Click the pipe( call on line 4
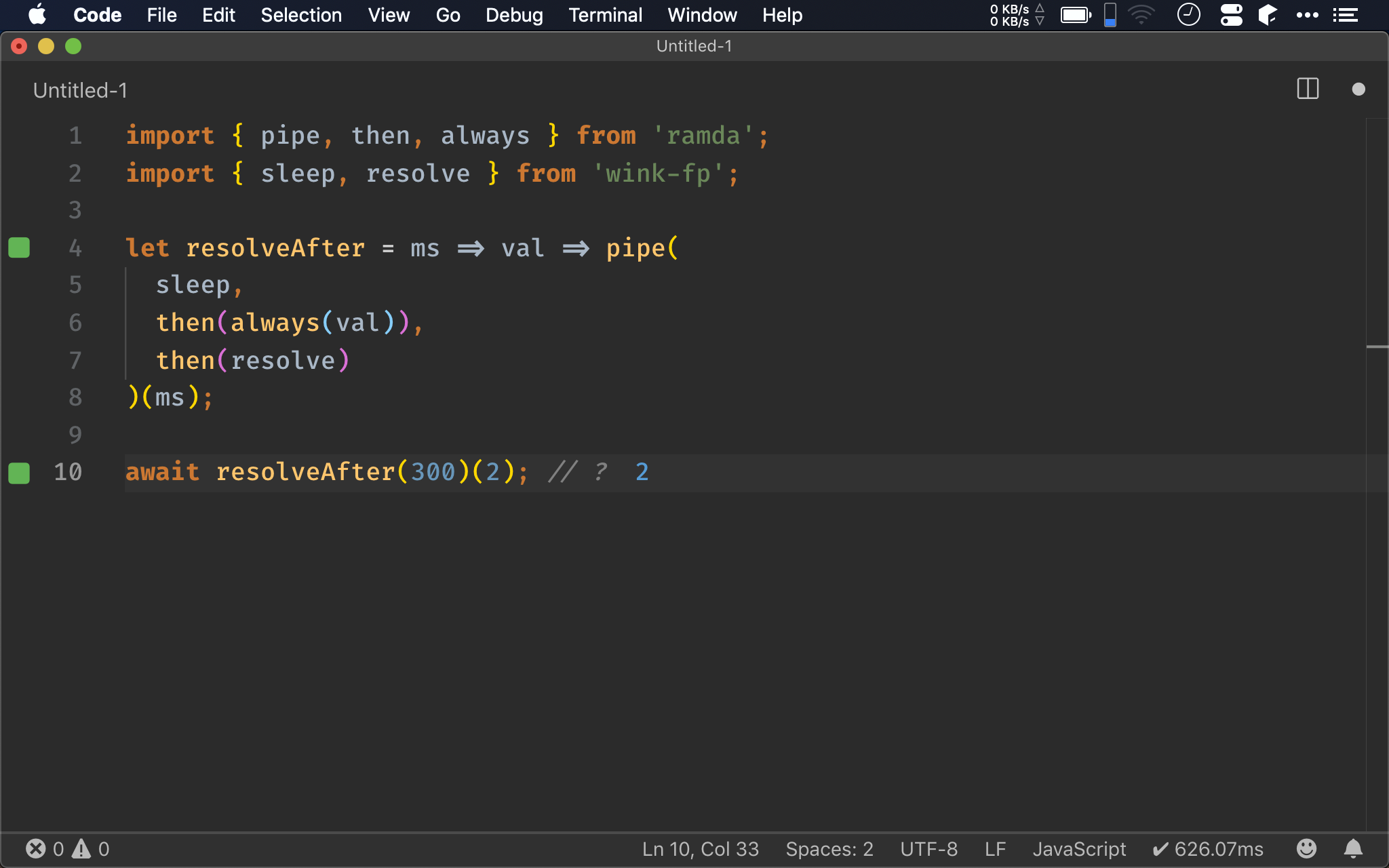The height and width of the screenshot is (868, 1389). coord(642,248)
